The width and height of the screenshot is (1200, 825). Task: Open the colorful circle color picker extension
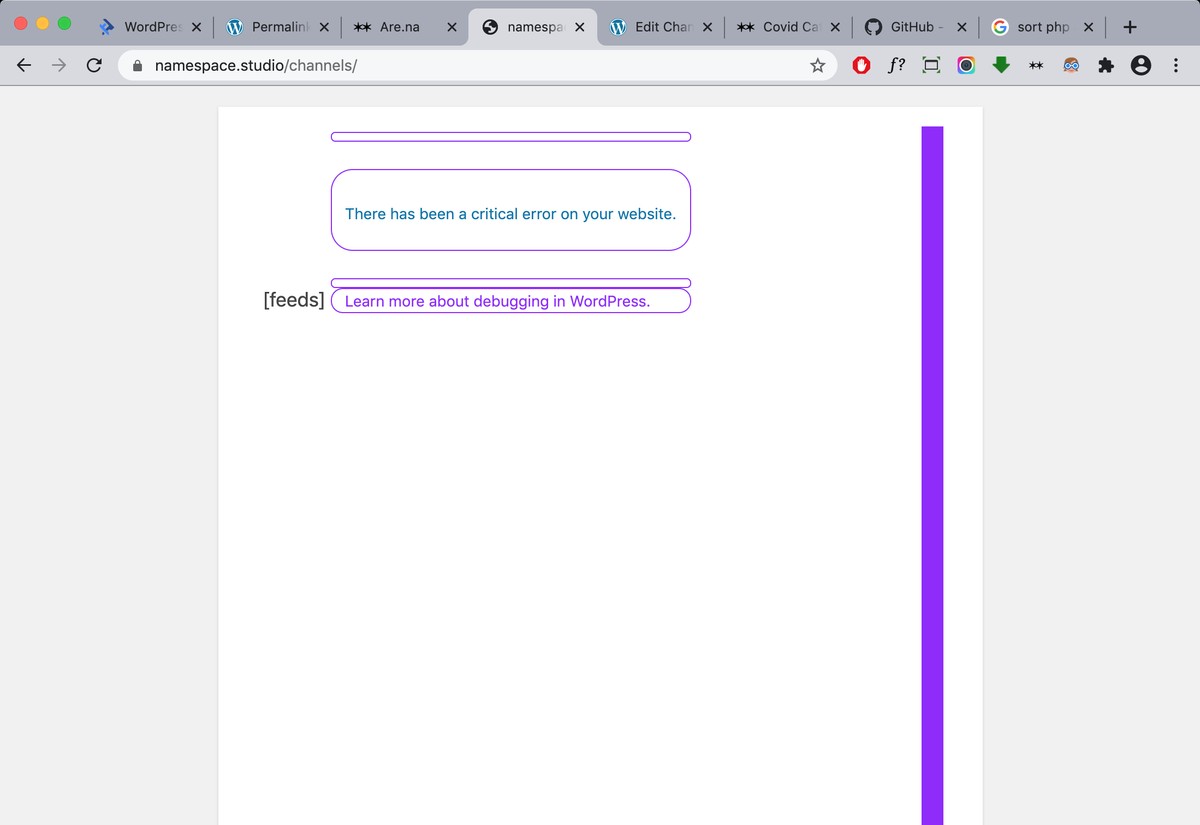click(966, 66)
